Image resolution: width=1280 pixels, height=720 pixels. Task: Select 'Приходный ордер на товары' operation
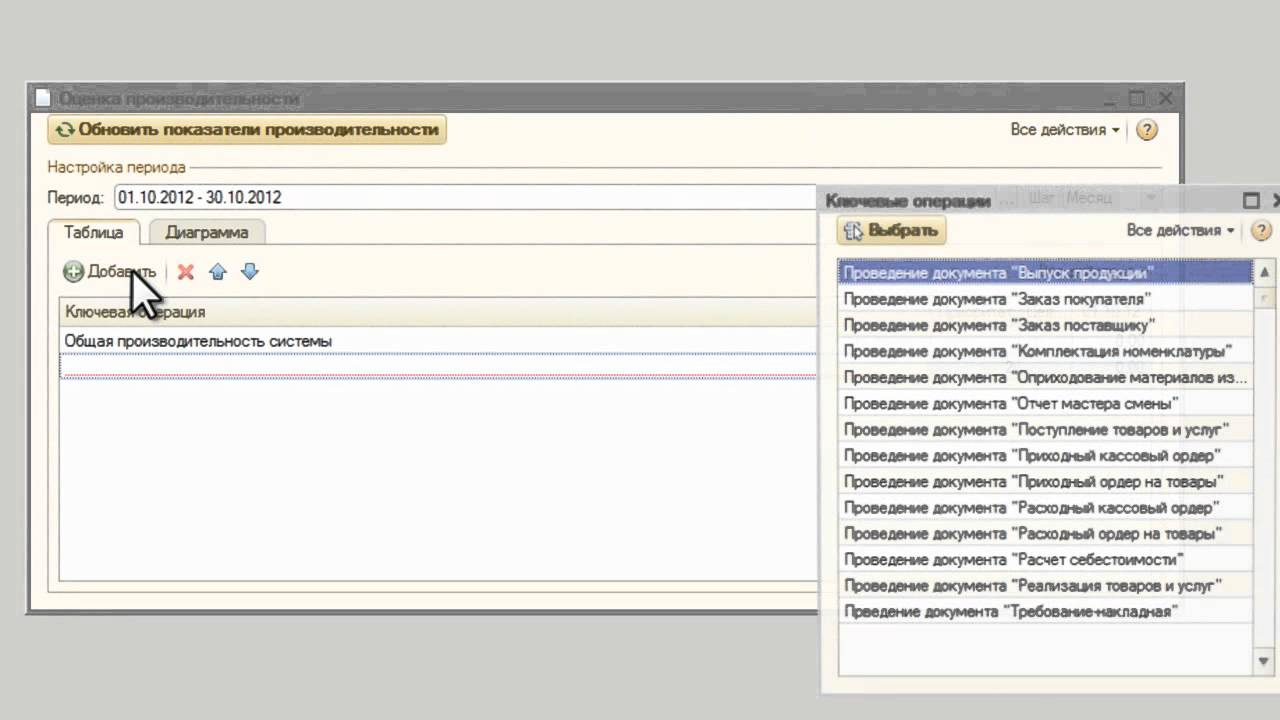click(x=1045, y=481)
